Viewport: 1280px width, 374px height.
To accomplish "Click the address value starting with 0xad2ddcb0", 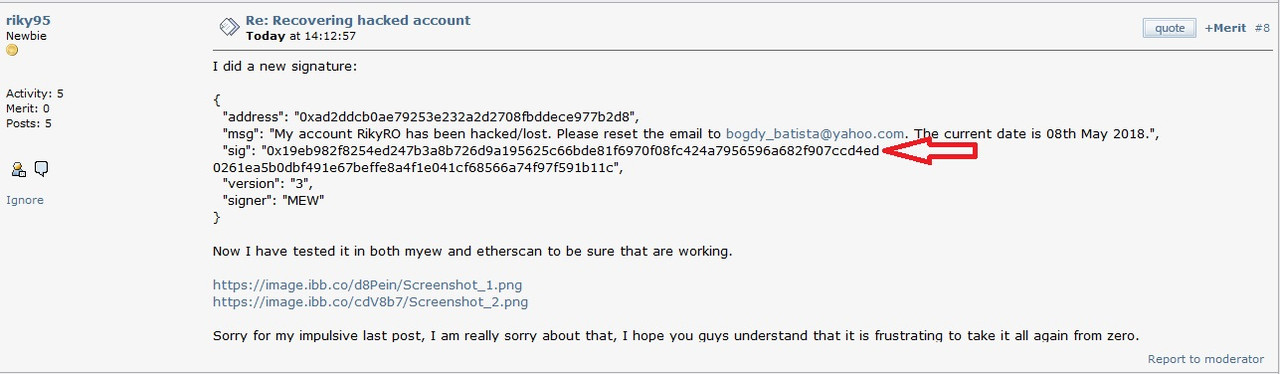I will point(466,116).
